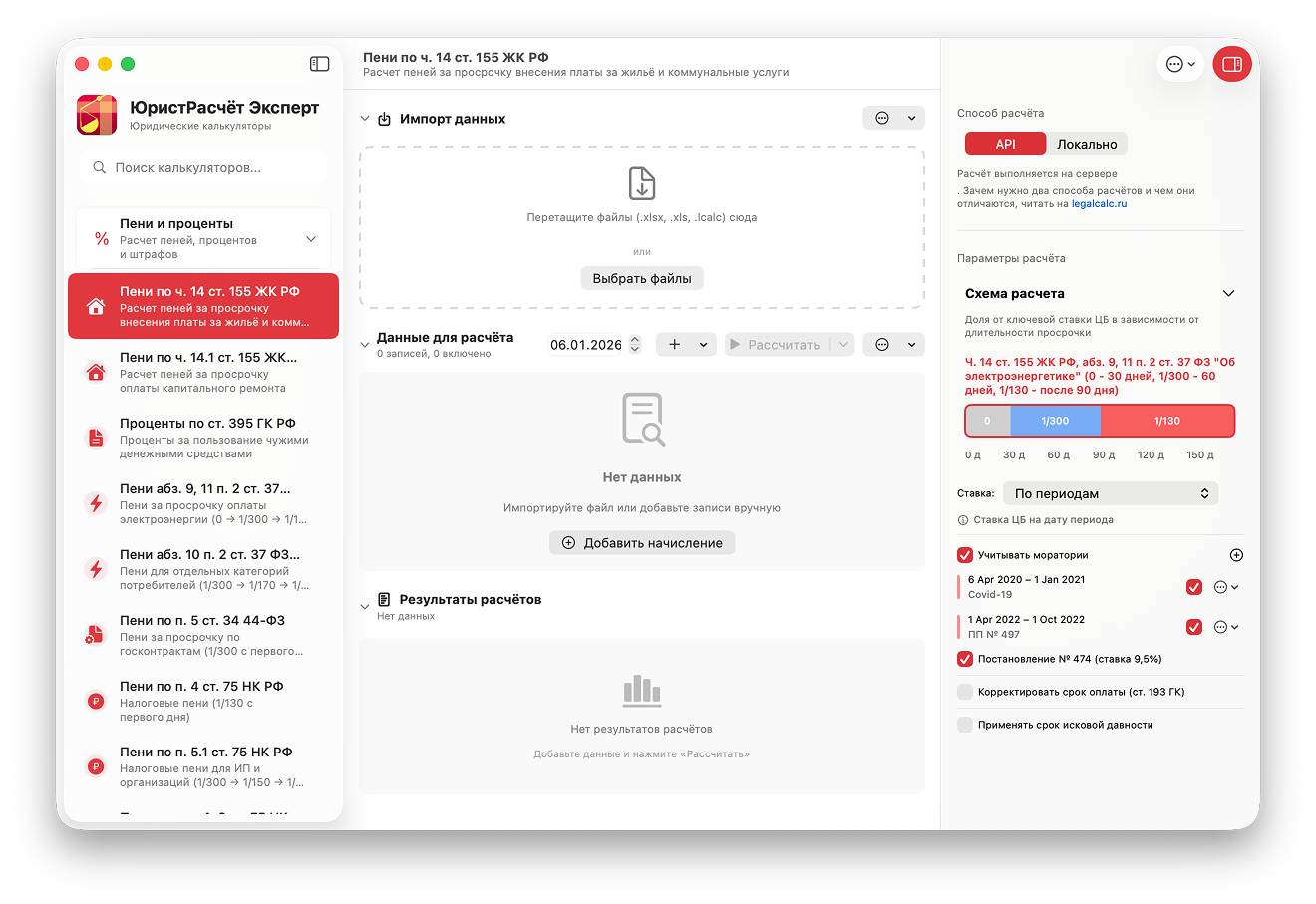The image size is (1316, 904).
Task: Click the search magnifier icon
Action: pos(100,168)
